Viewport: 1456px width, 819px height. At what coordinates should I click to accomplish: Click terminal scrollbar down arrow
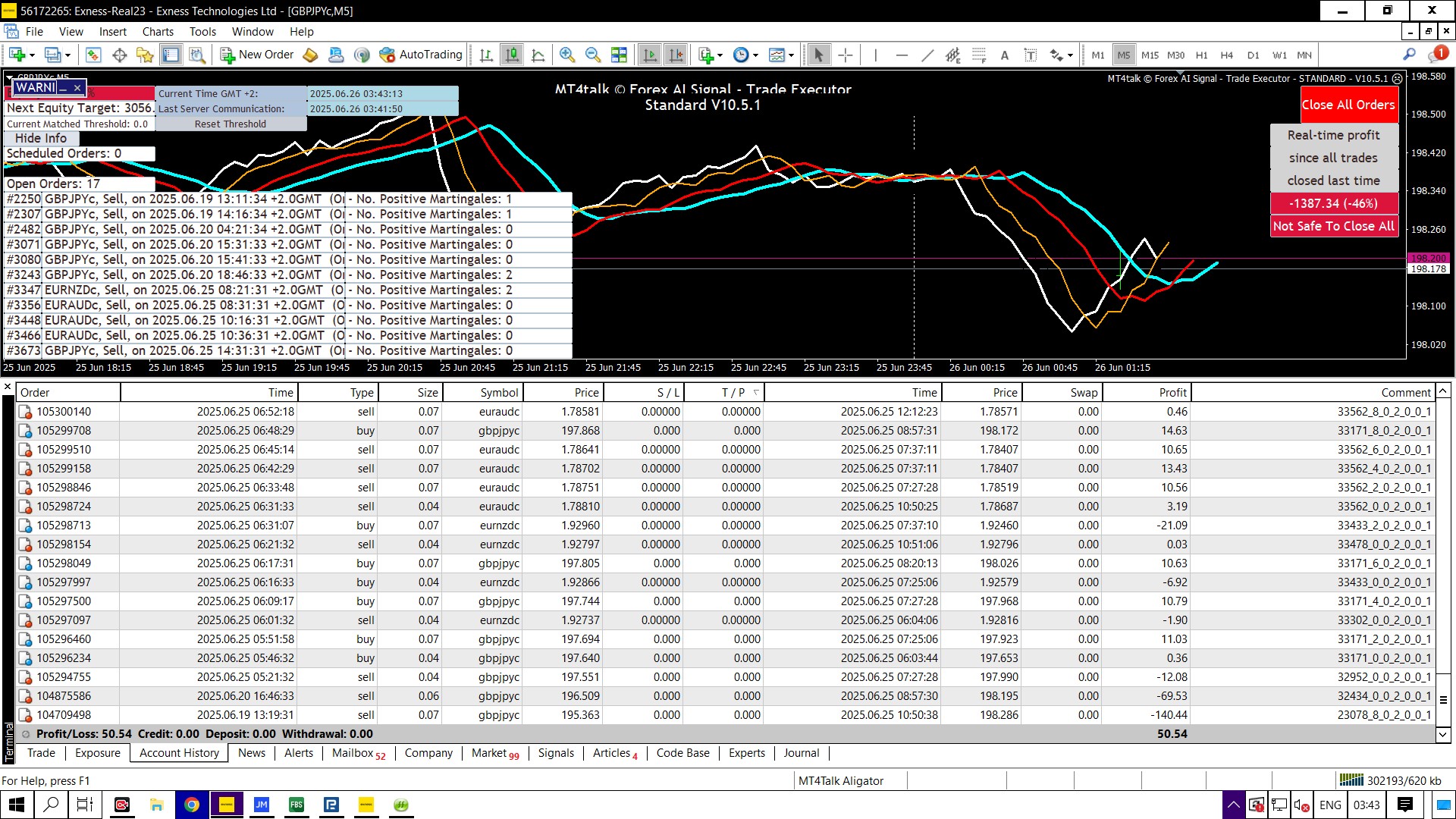pos(1443,734)
